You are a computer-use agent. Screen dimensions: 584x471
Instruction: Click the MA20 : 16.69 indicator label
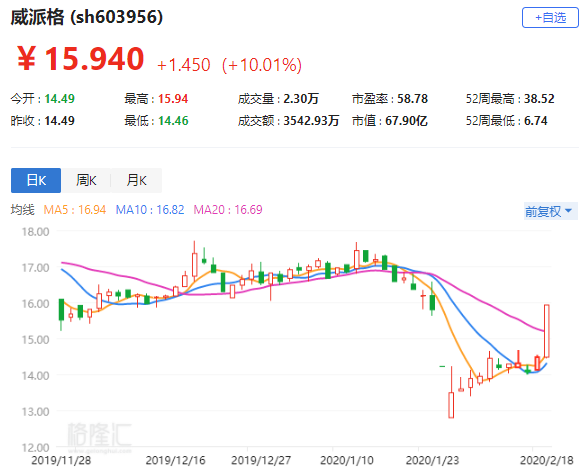coord(228,210)
